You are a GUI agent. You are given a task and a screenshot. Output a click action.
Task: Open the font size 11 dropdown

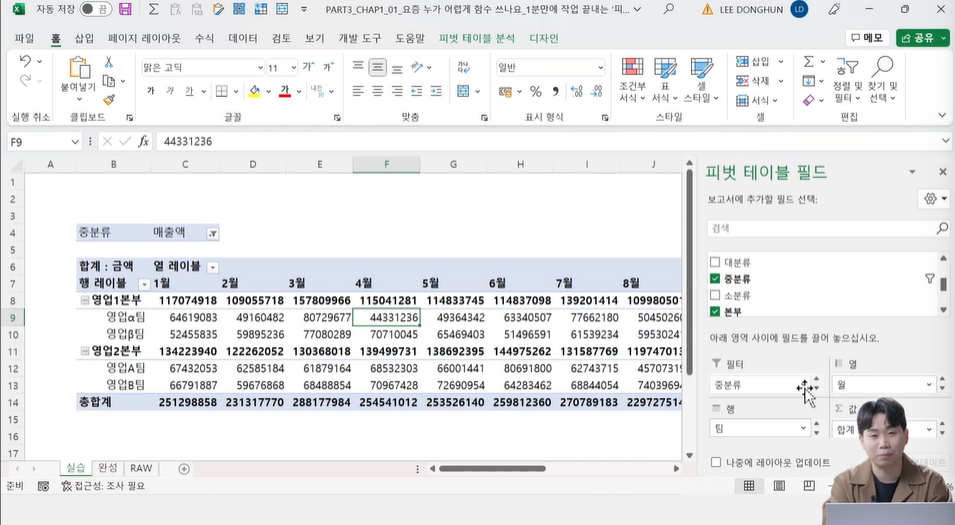[x=294, y=68]
